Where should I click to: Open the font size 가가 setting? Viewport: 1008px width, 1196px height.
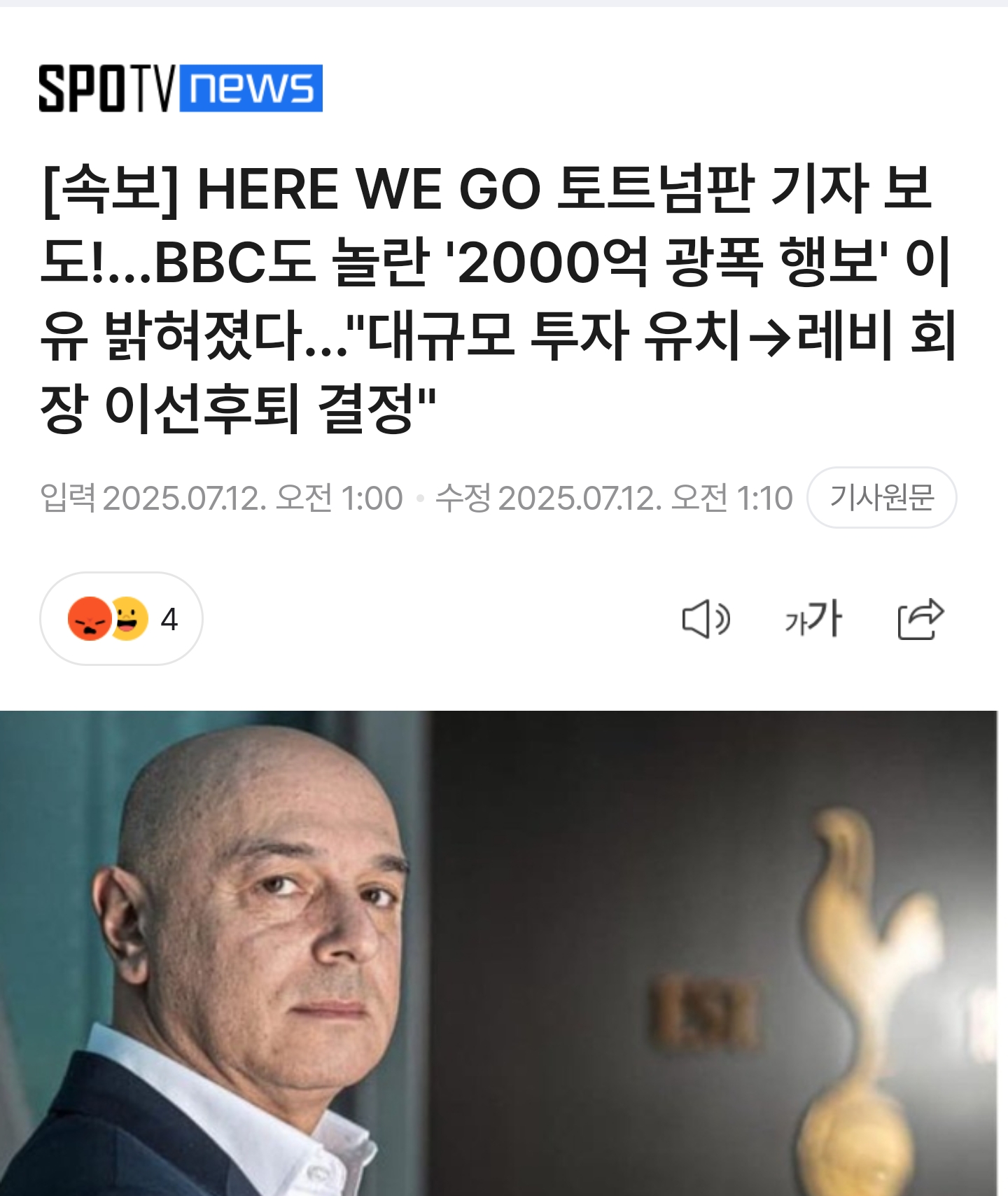pos(813,619)
